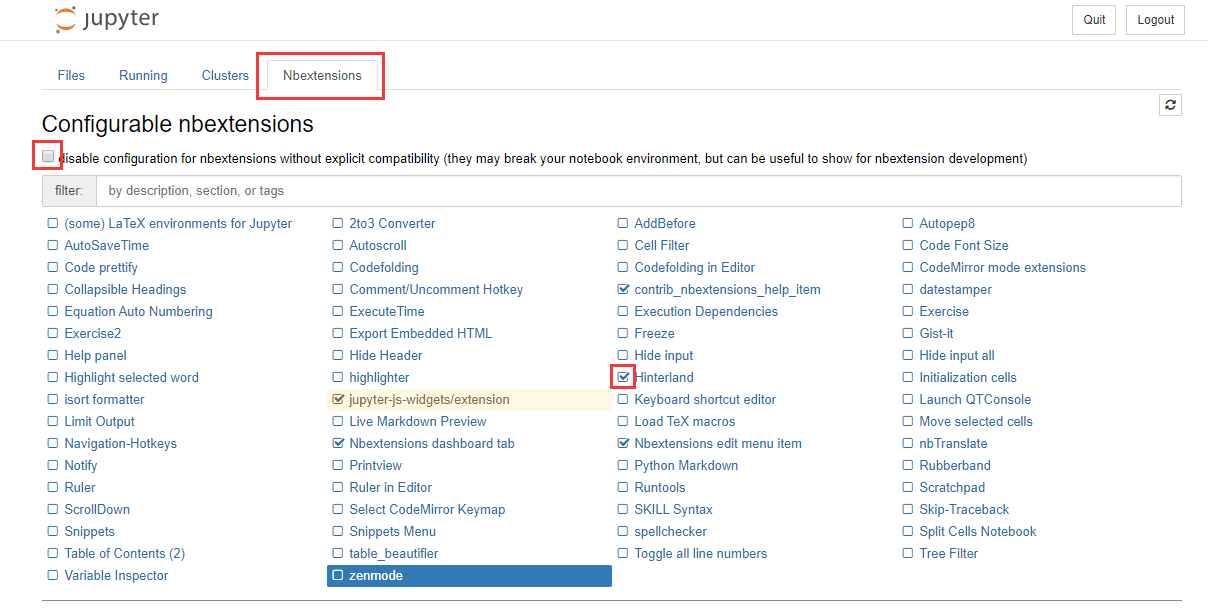
Task: Check the Variable Inspector box
Action: pos(53,575)
